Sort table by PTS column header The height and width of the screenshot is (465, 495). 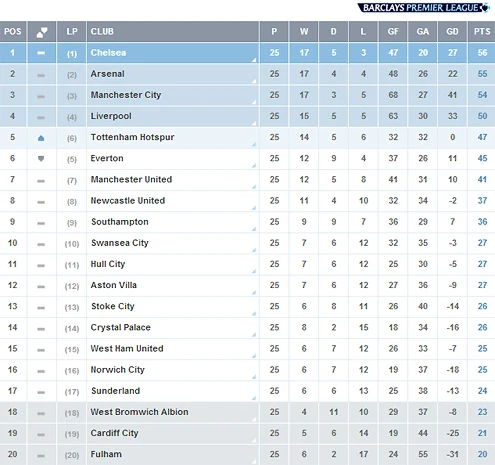(482, 32)
